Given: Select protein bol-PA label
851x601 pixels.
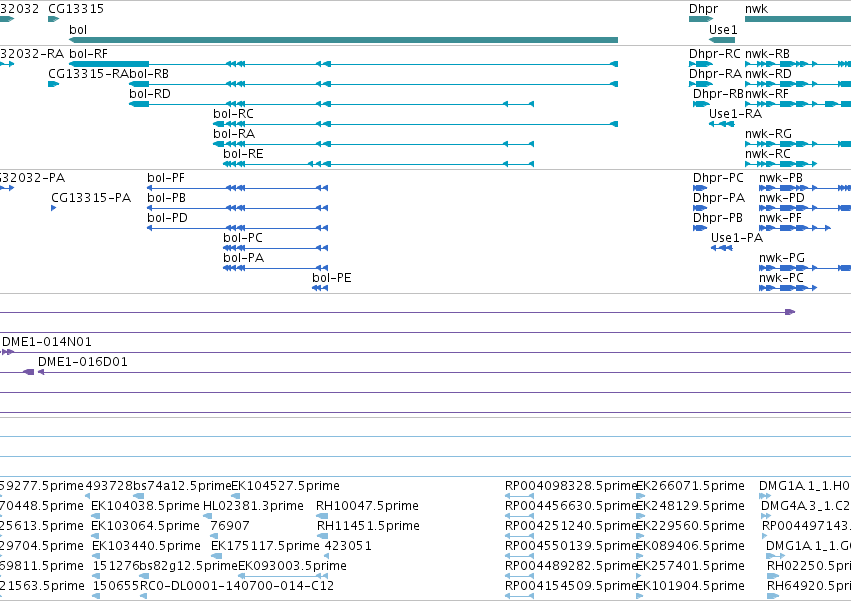Looking at the screenshot, I should coord(244,258).
